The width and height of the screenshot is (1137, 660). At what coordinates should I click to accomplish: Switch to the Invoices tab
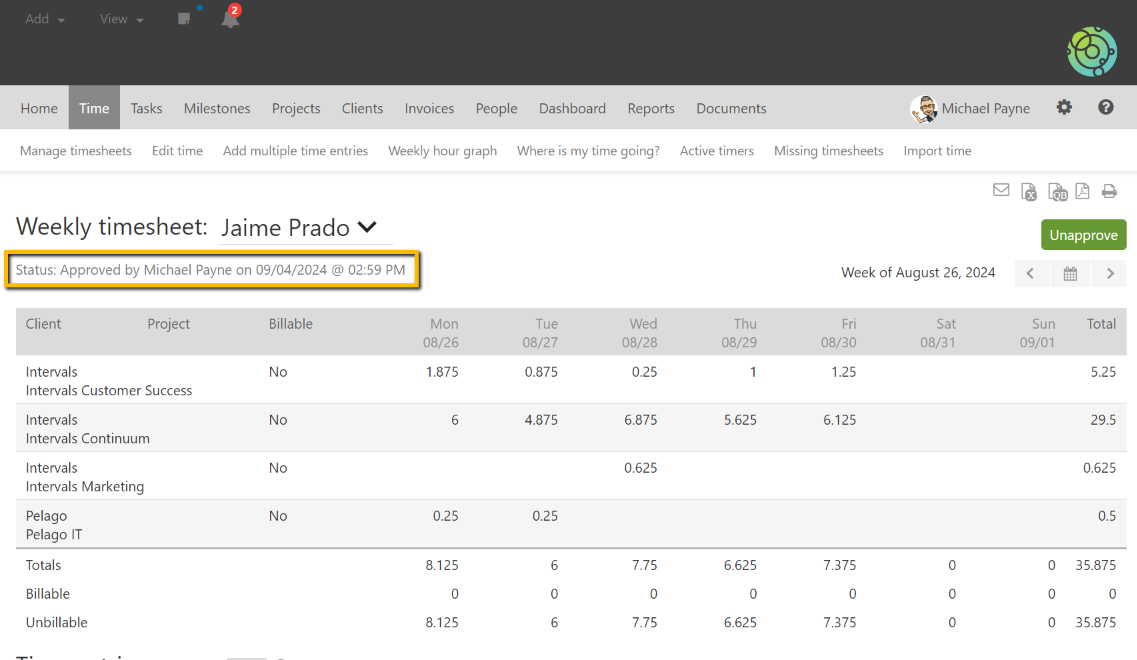coord(429,108)
